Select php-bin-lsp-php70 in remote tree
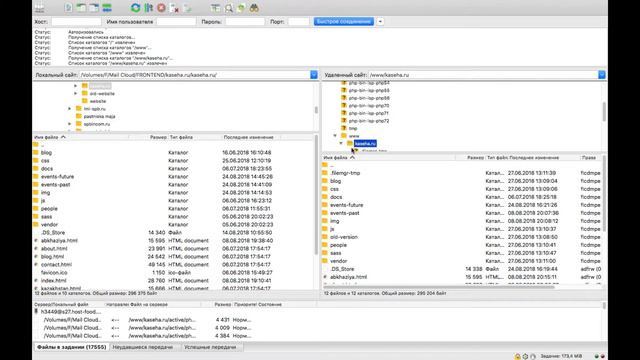This screenshot has height=360, width=640. [369, 106]
